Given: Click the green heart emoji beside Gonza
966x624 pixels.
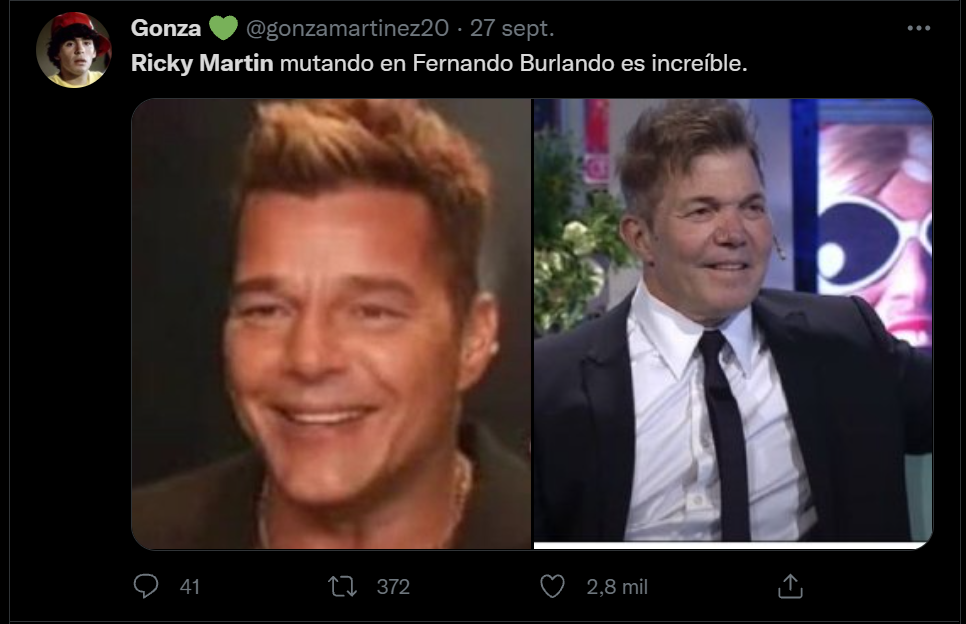Looking at the screenshot, I should [223, 28].
